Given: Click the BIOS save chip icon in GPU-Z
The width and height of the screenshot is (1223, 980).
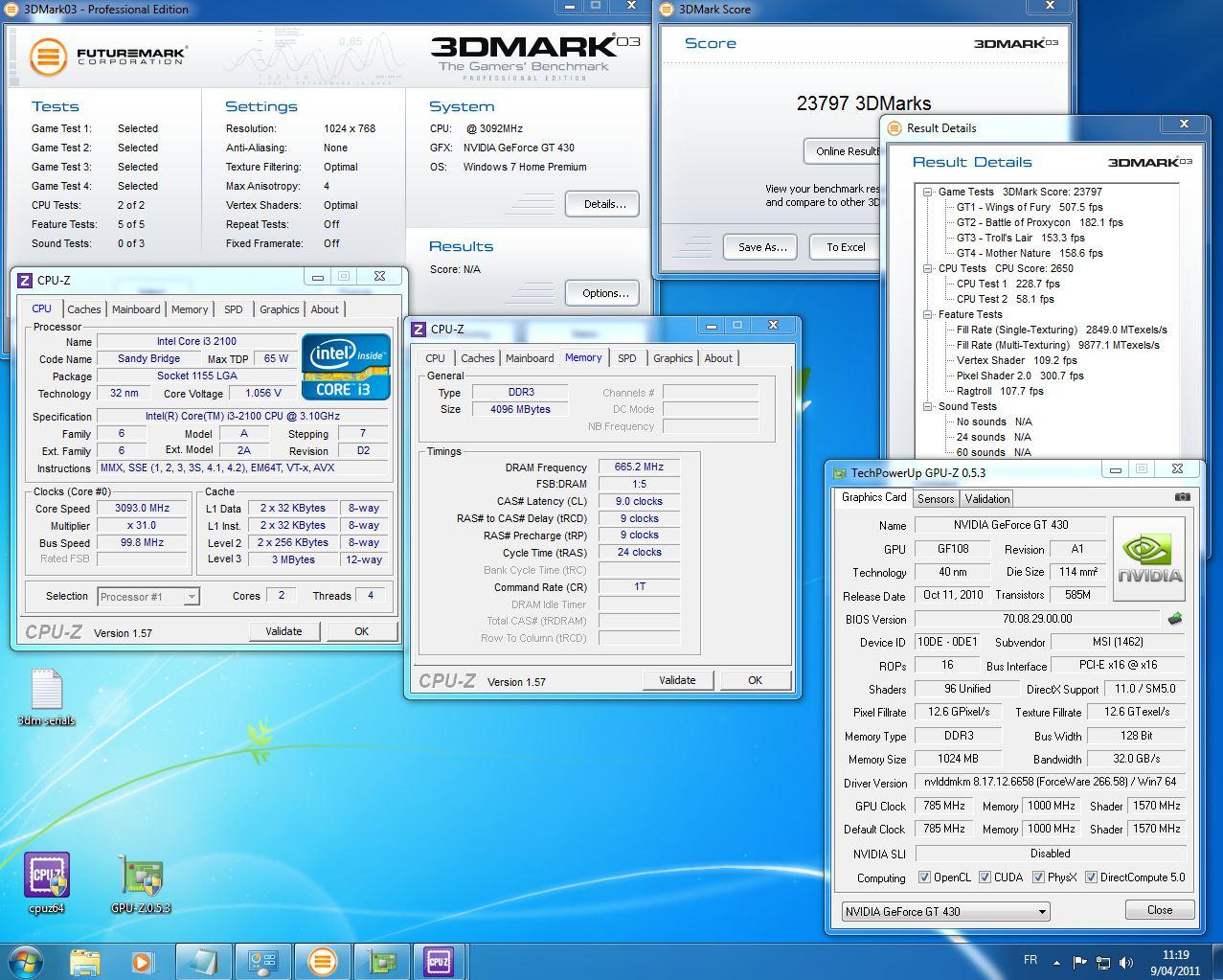Looking at the screenshot, I should [1175, 619].
